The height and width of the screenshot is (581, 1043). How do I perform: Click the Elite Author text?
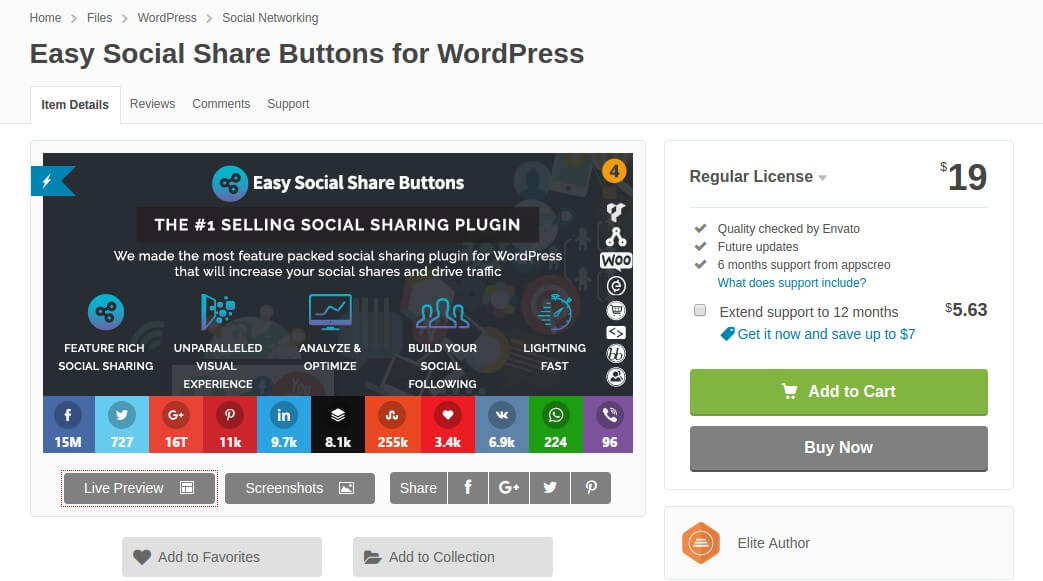point(773,543)
